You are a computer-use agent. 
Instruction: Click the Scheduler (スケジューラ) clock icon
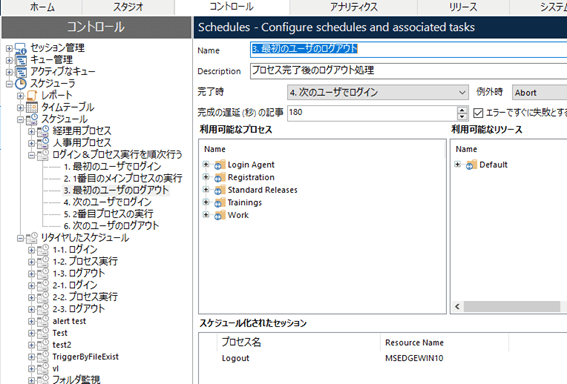coord(21,84)
